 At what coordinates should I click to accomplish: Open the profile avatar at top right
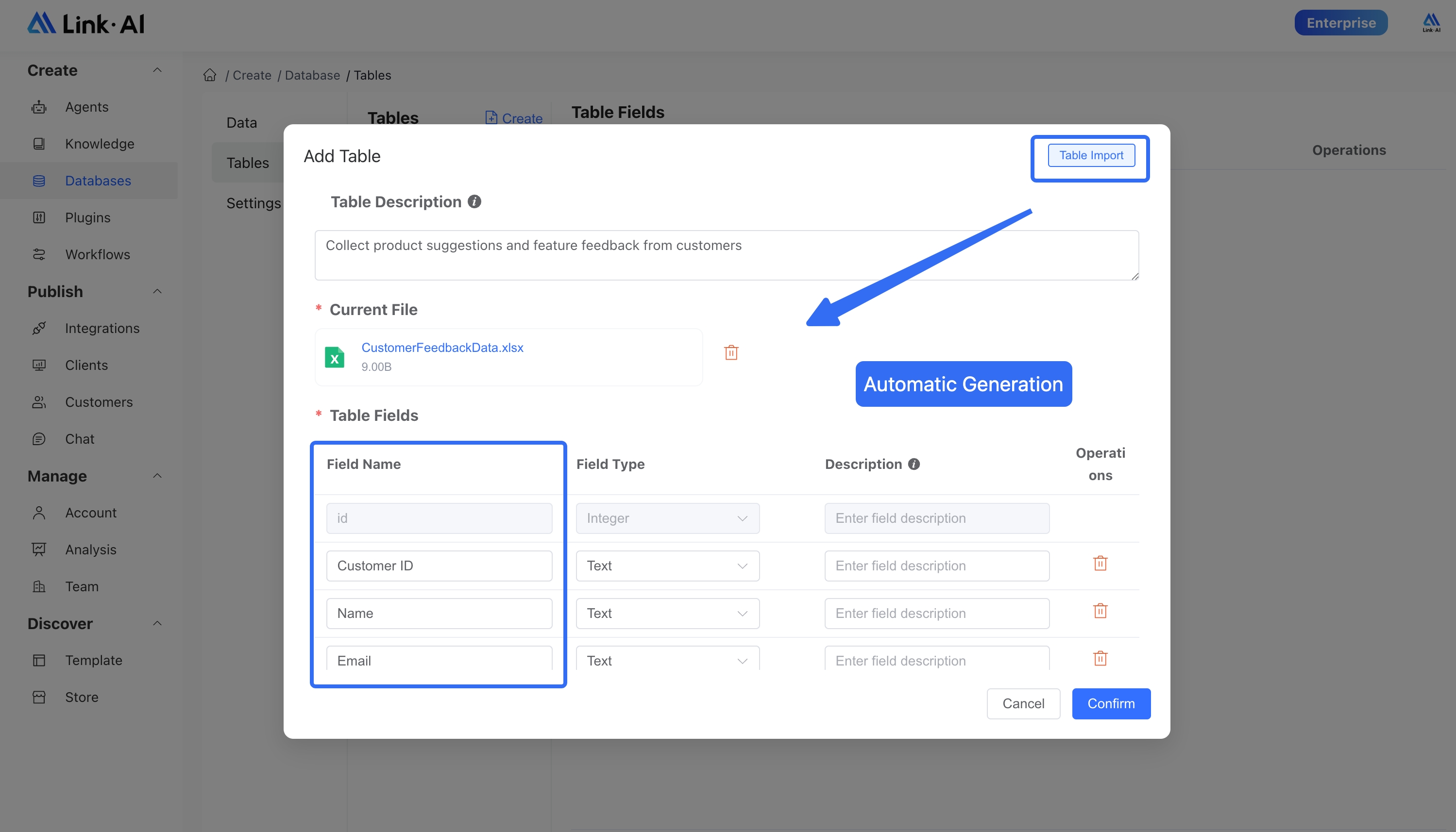click(x=1431, y=23)
